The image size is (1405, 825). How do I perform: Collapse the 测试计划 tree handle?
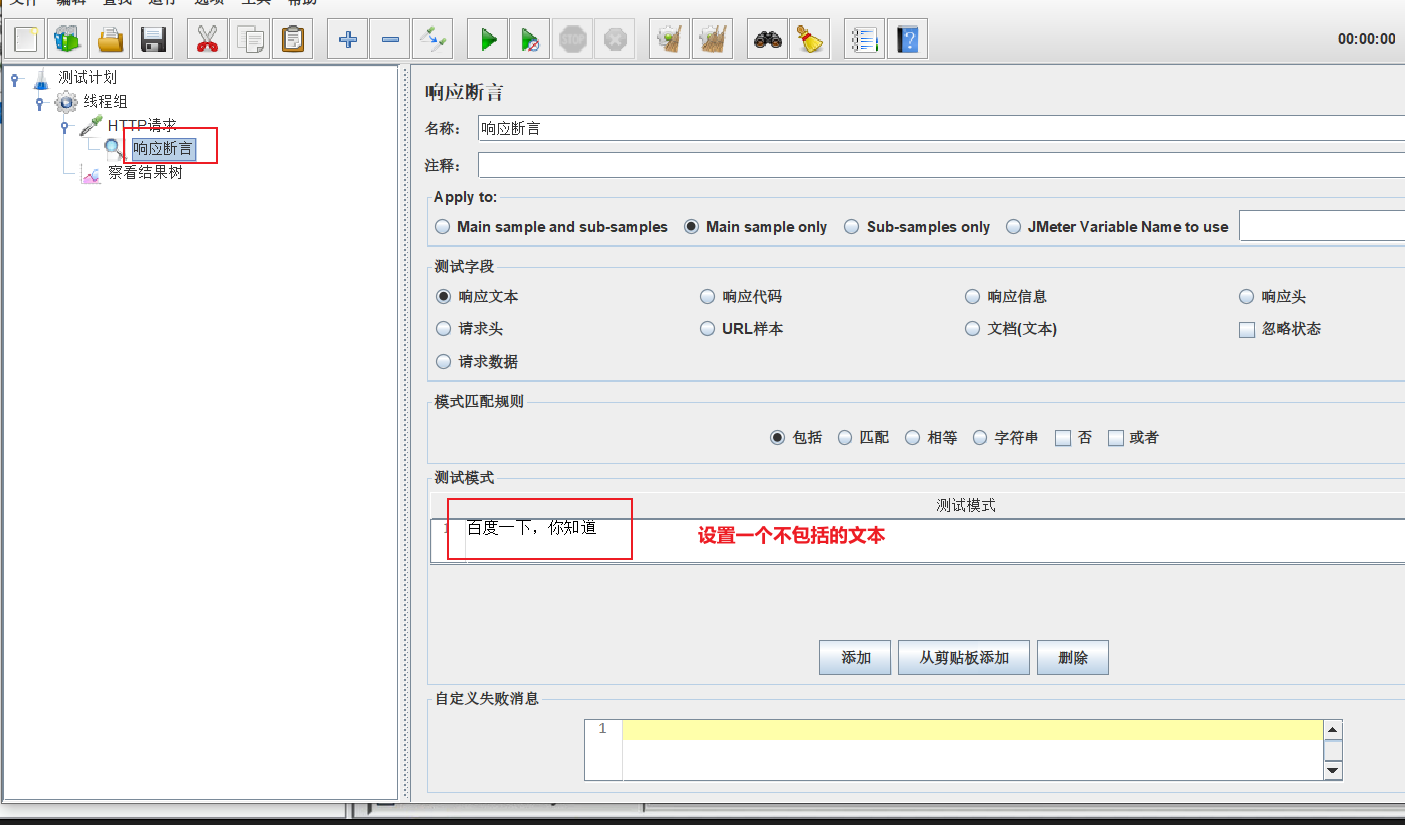pos(15,78)
